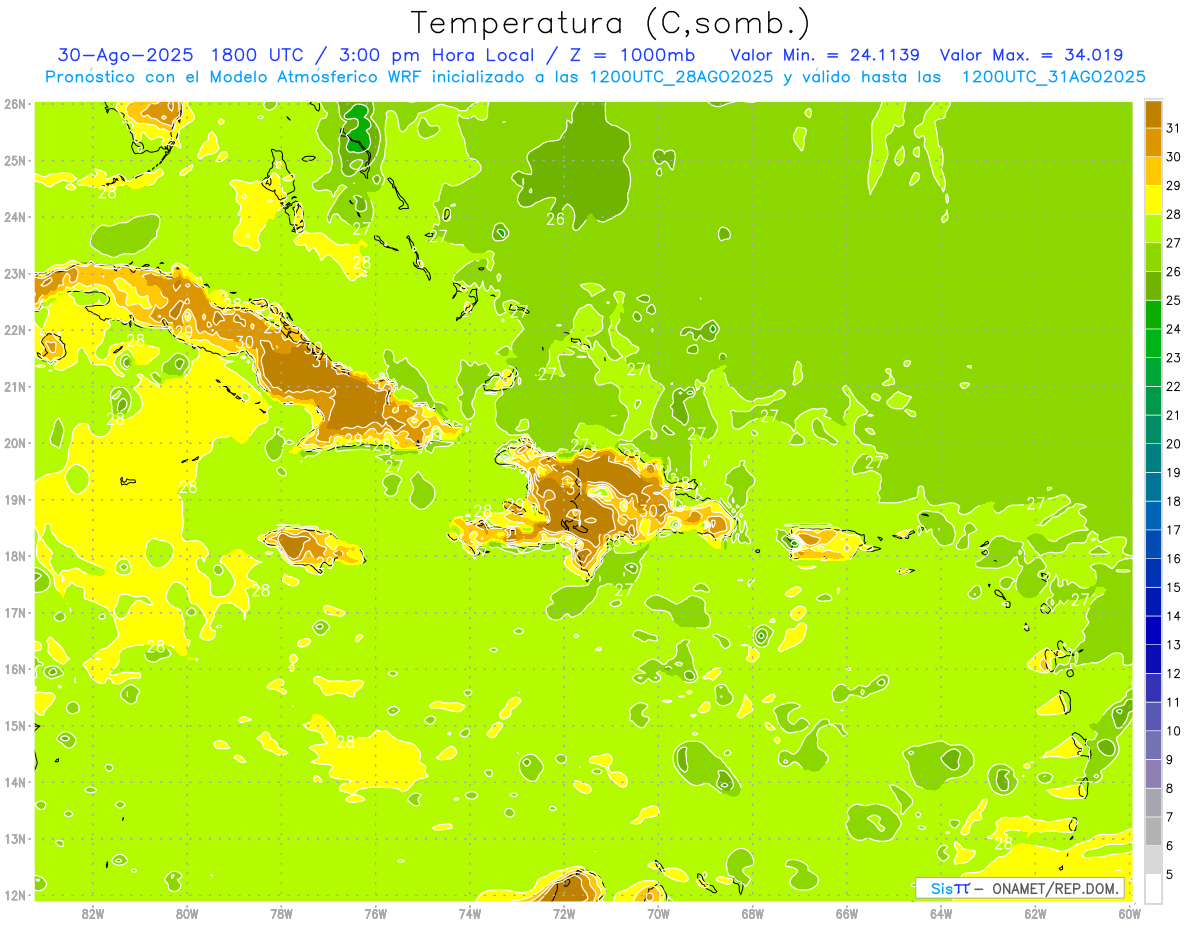This screenshot has height=927, width=1200.
Task: Click the "19N" latitude axis label
Action: pos(15,499)
